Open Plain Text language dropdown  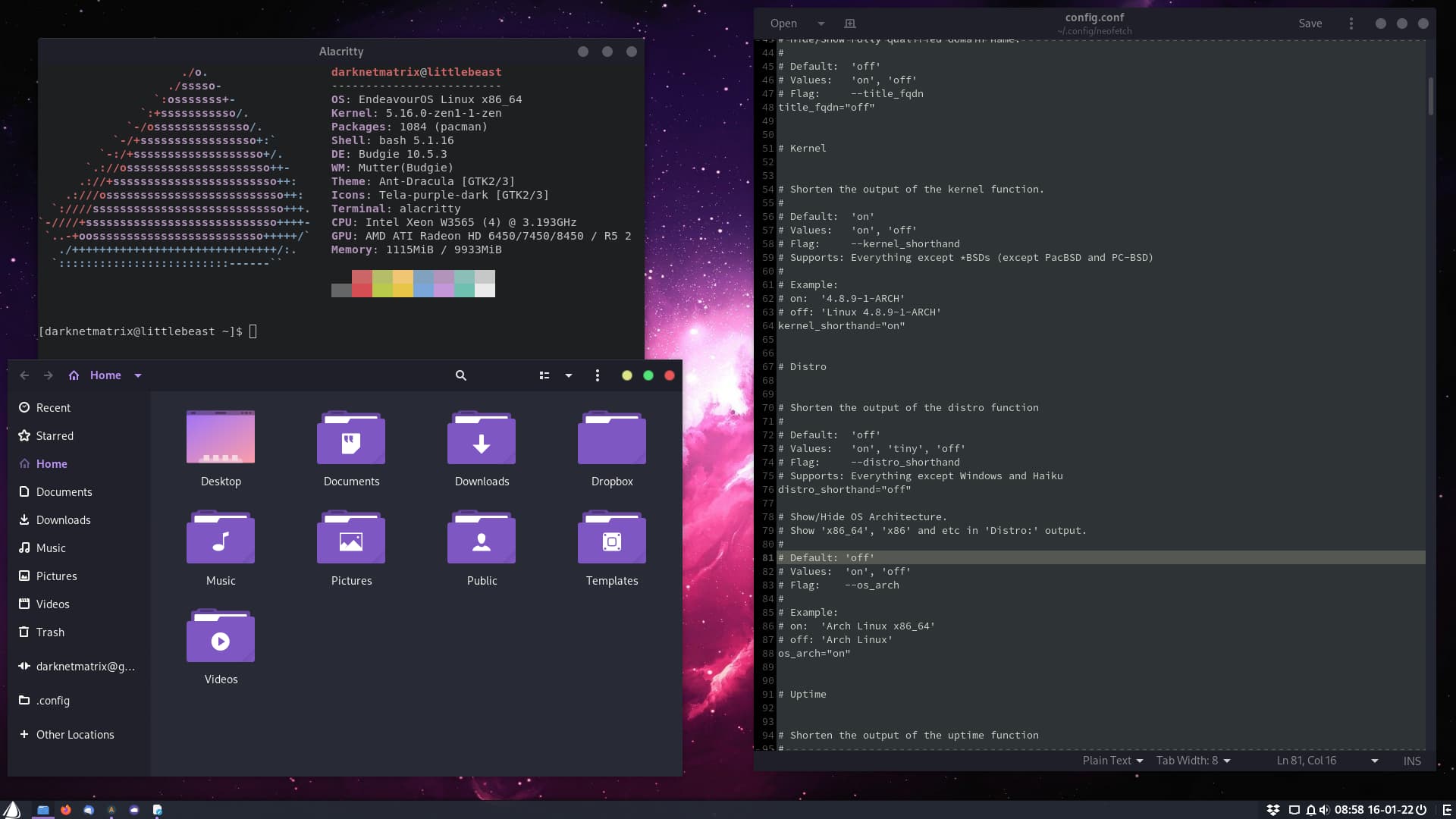[x=1112, y=761]
